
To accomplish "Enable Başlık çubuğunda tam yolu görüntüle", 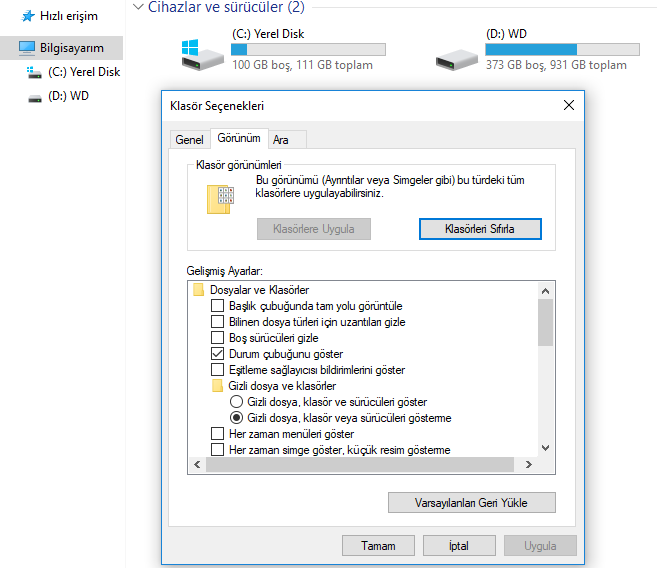I will 217,306.
